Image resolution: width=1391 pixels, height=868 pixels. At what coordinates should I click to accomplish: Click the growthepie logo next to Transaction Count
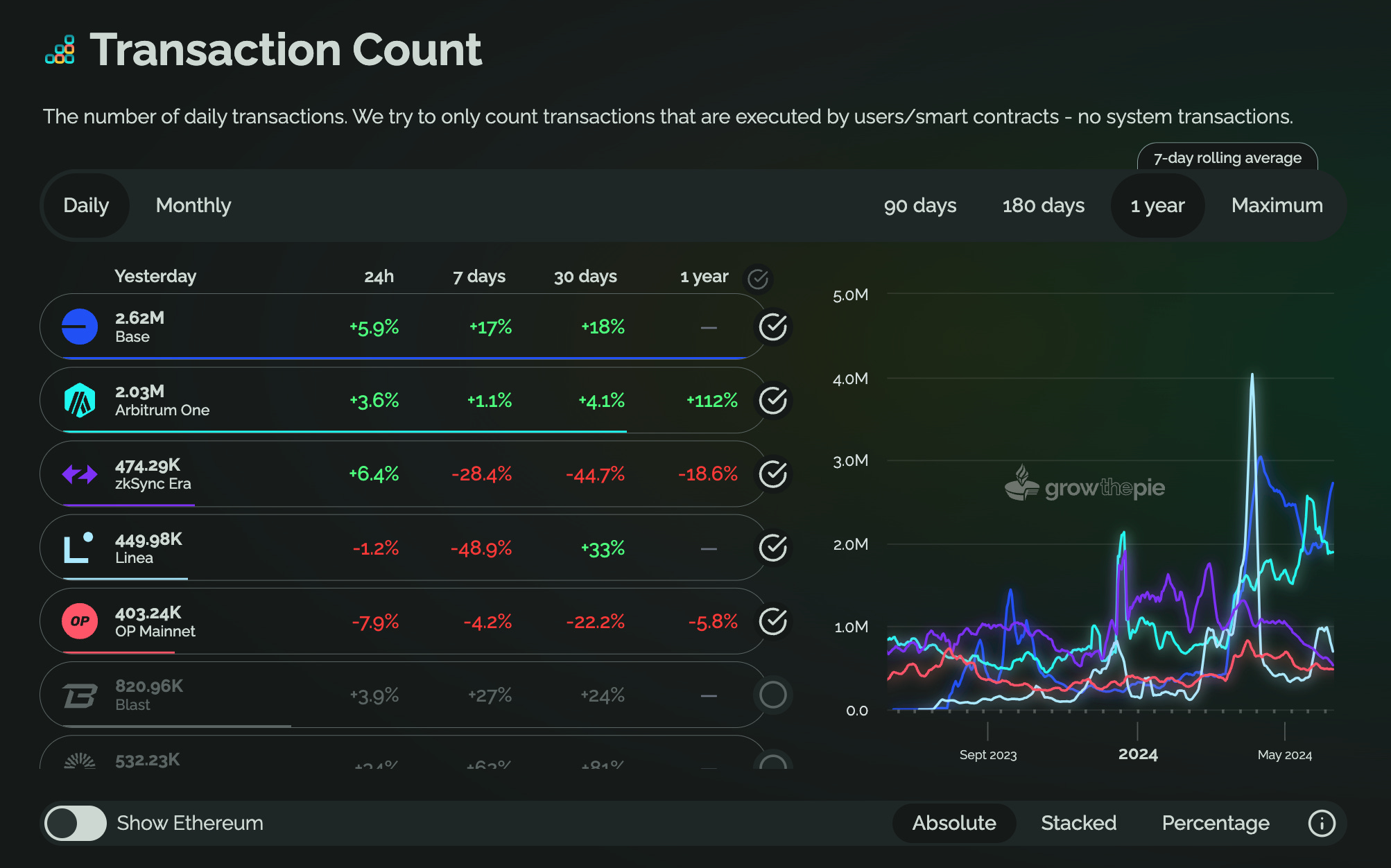[x=60, y=50]
